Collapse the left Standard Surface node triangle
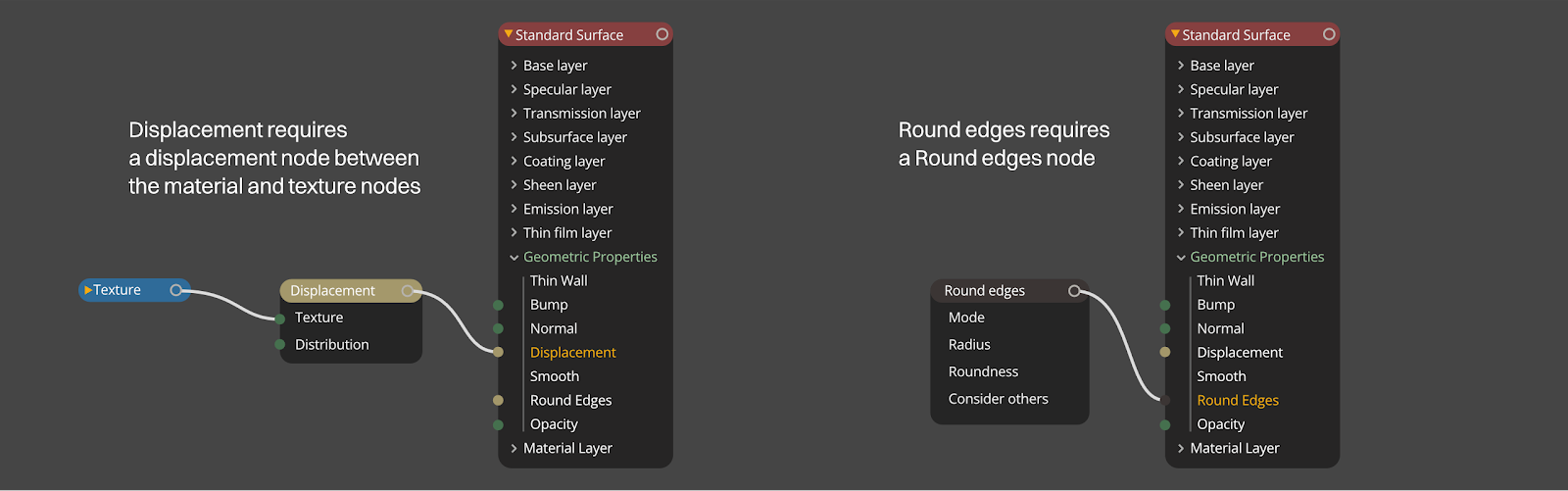Screen dimensions: 1568x491 point(509,34)
